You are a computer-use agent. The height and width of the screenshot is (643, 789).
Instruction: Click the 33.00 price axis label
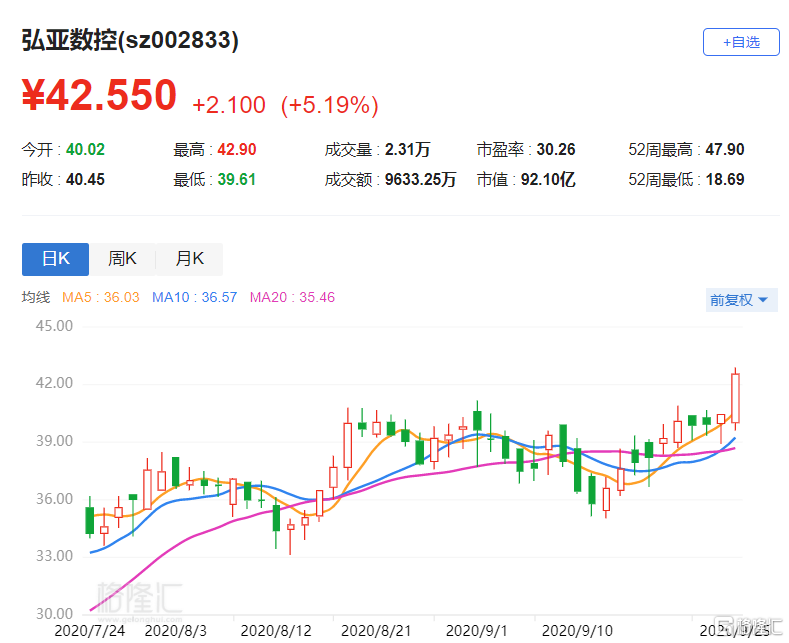coord(54,556)
